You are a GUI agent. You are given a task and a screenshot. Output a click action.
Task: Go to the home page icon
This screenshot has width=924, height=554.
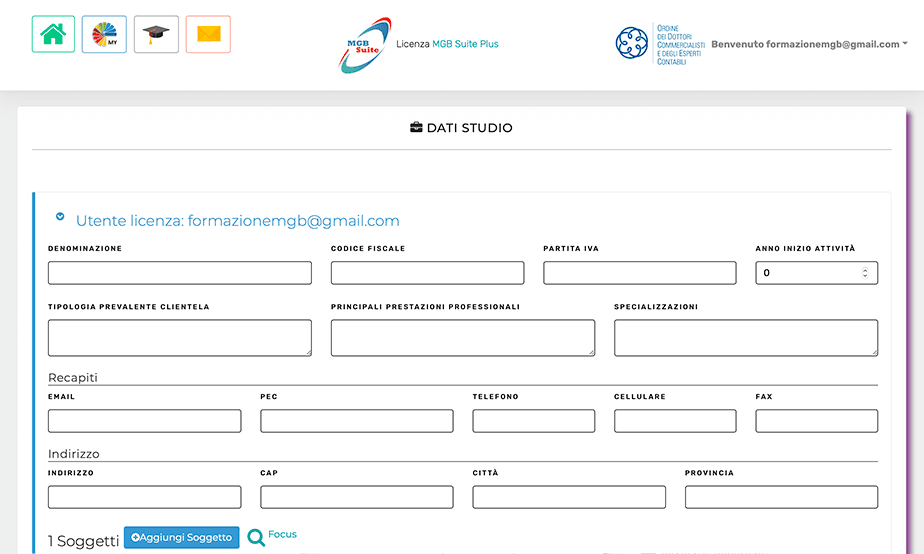point(53,35)
